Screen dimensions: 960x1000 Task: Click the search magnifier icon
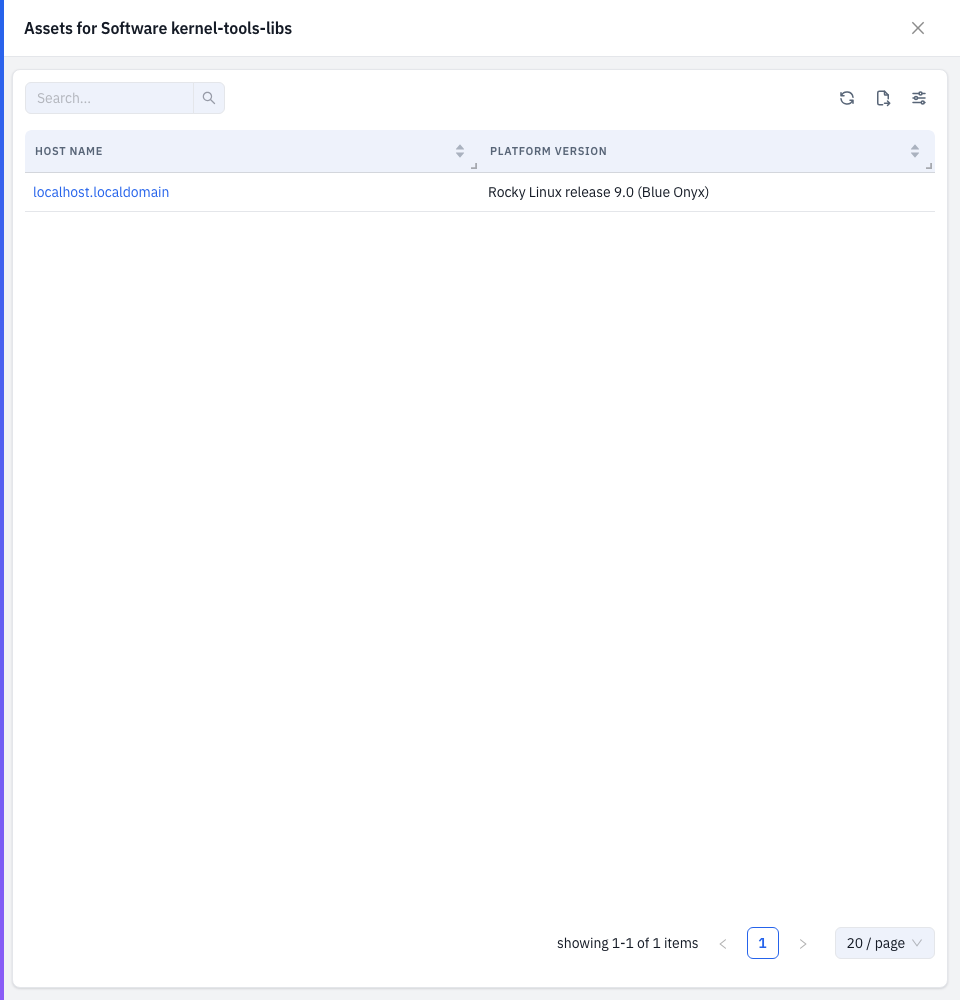(209, 98)
